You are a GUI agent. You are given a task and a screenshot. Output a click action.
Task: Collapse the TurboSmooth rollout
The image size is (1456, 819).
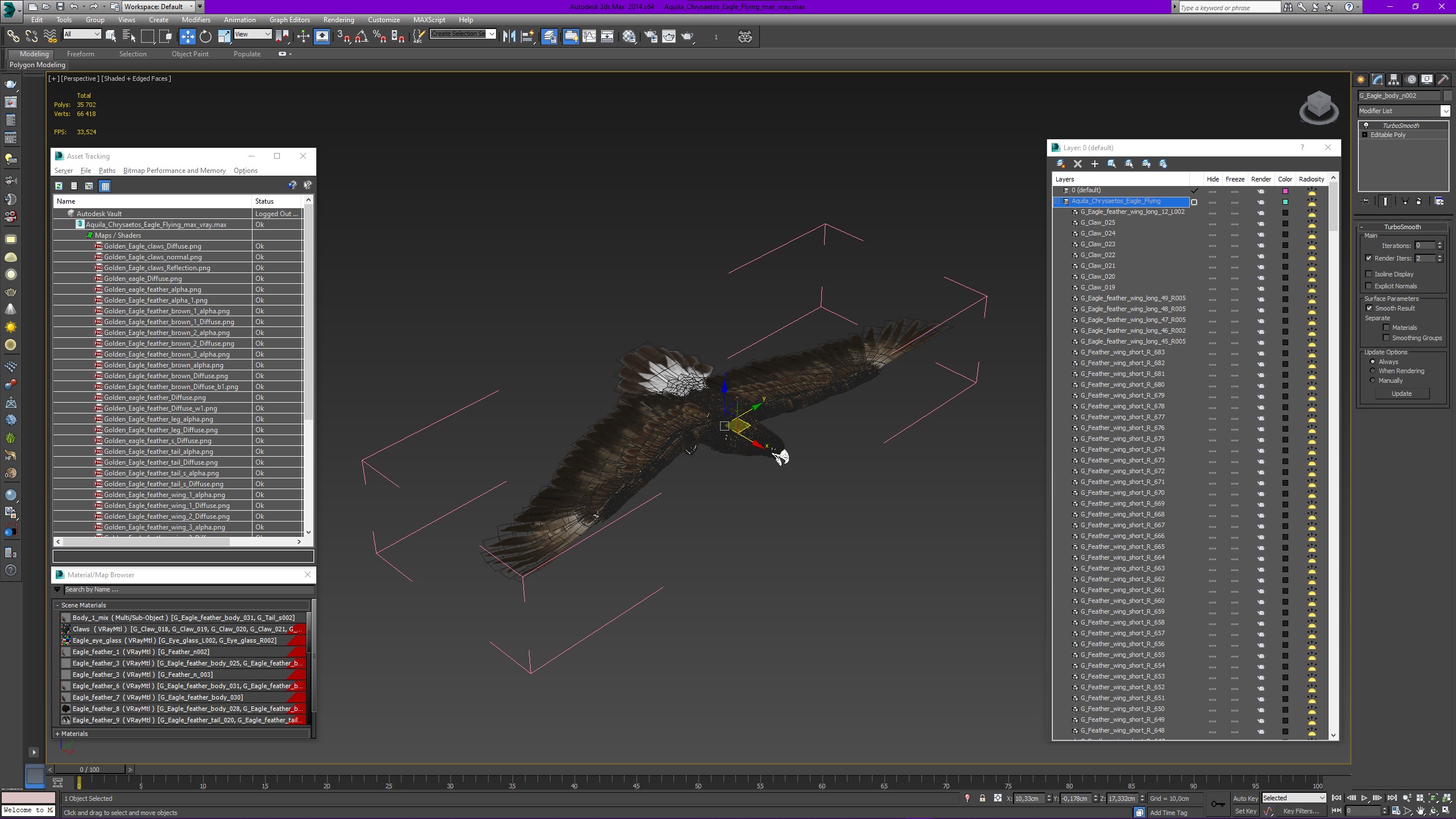(x=1402, y=227)
